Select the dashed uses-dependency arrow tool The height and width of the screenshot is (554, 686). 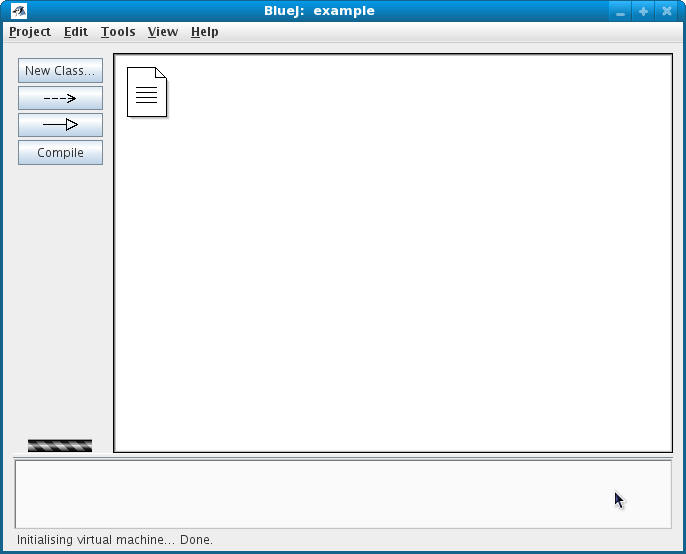[60, 98]
